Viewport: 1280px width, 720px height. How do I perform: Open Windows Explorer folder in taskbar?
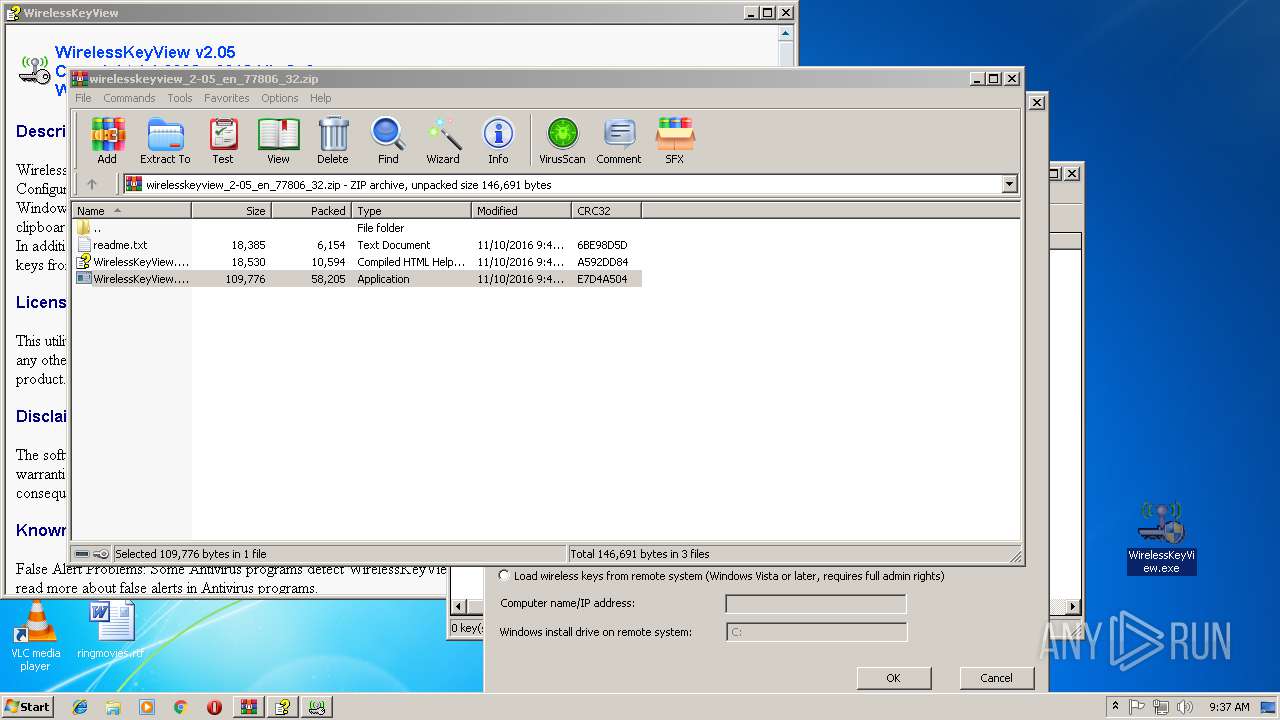(x=113, y=707)
